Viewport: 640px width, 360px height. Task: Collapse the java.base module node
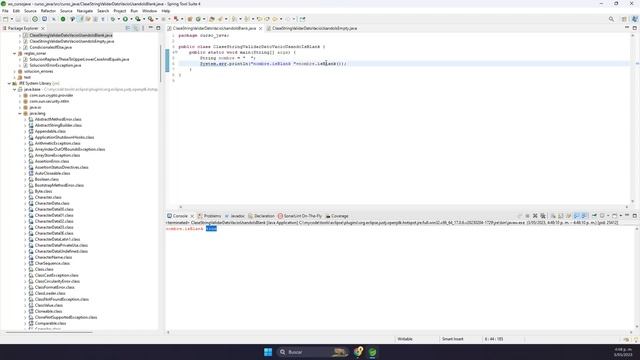[x=14, y=89]
